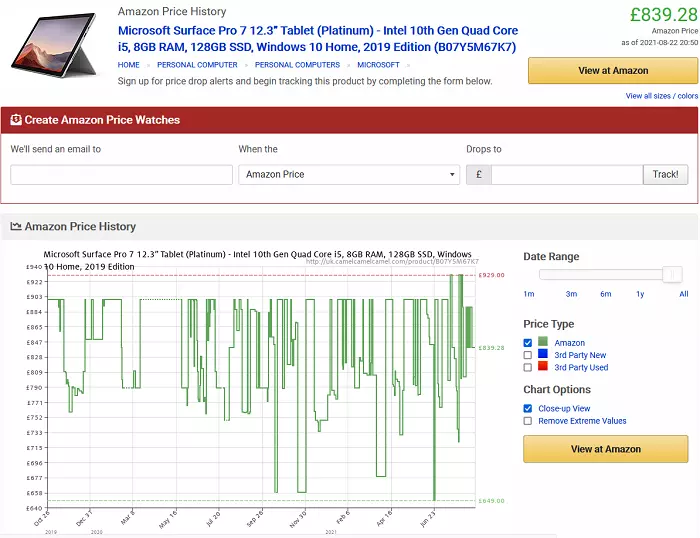
Task: Open the Surface Pro 7 product thumbnail
Action: pos(54,46)
